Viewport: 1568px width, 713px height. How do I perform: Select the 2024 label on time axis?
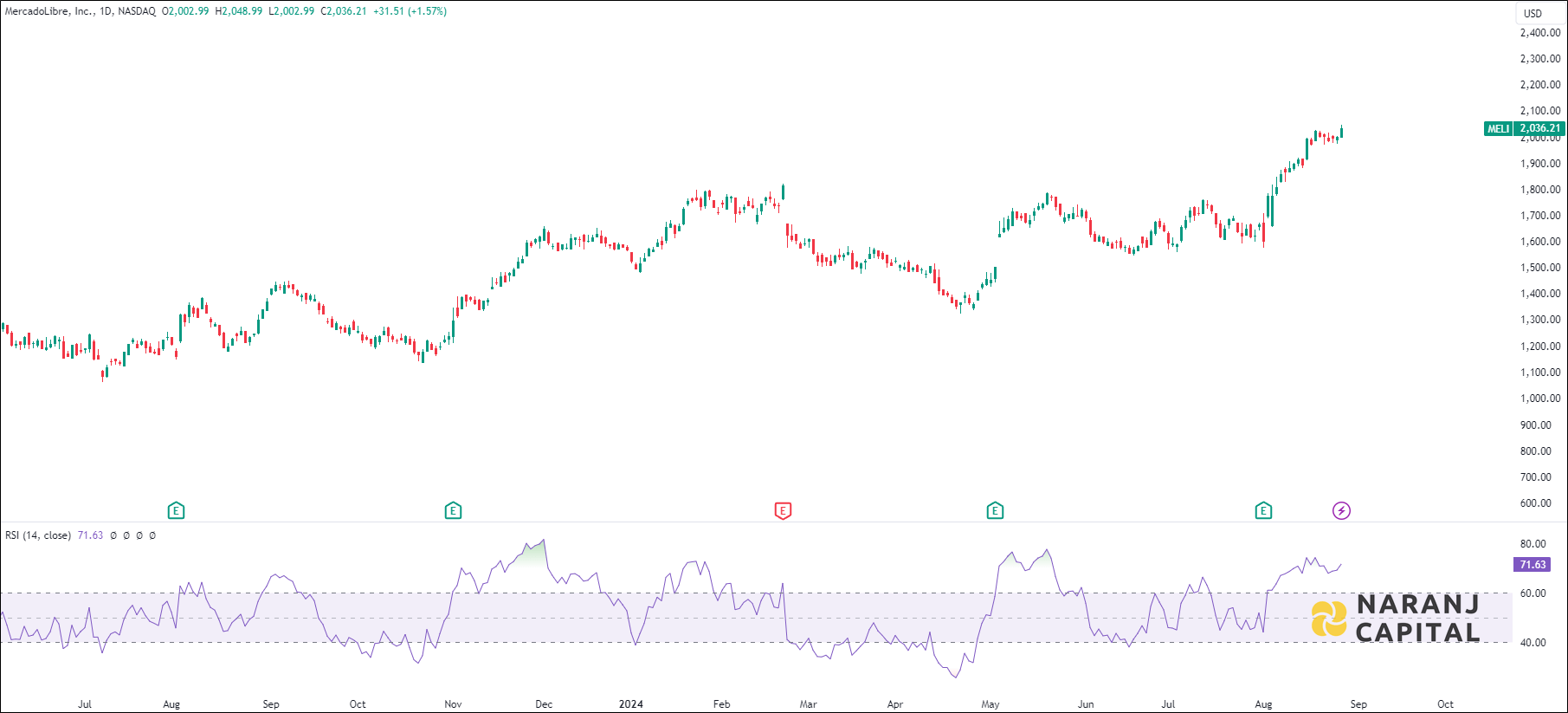[630, 704]
